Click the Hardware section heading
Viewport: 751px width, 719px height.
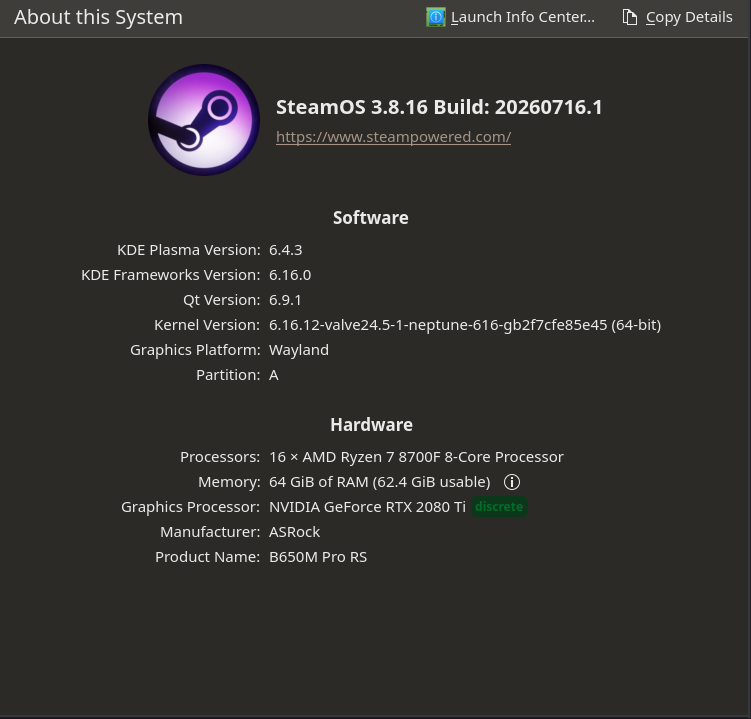coord(371,425)
